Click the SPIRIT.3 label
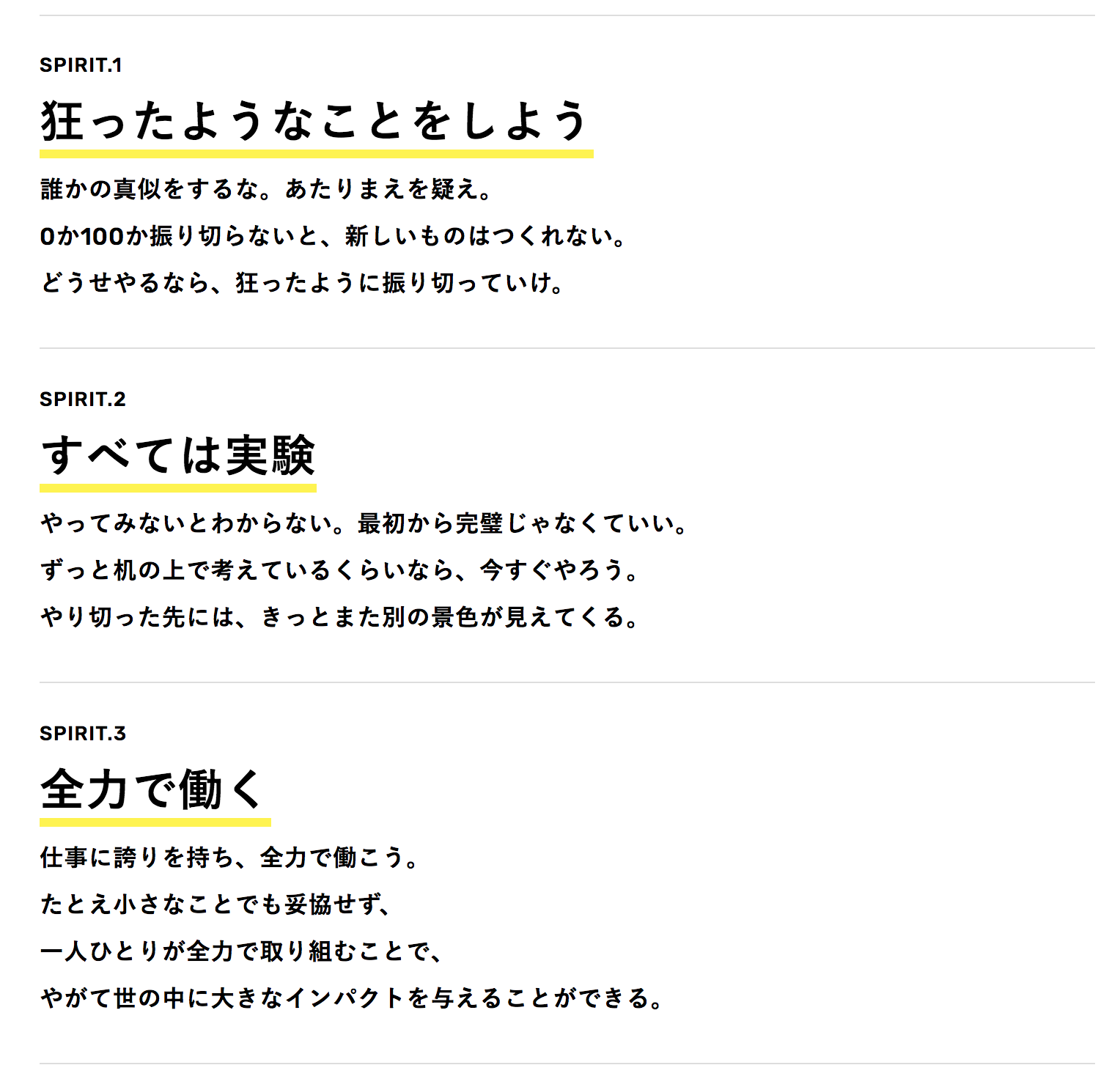 tap(83, 734)
